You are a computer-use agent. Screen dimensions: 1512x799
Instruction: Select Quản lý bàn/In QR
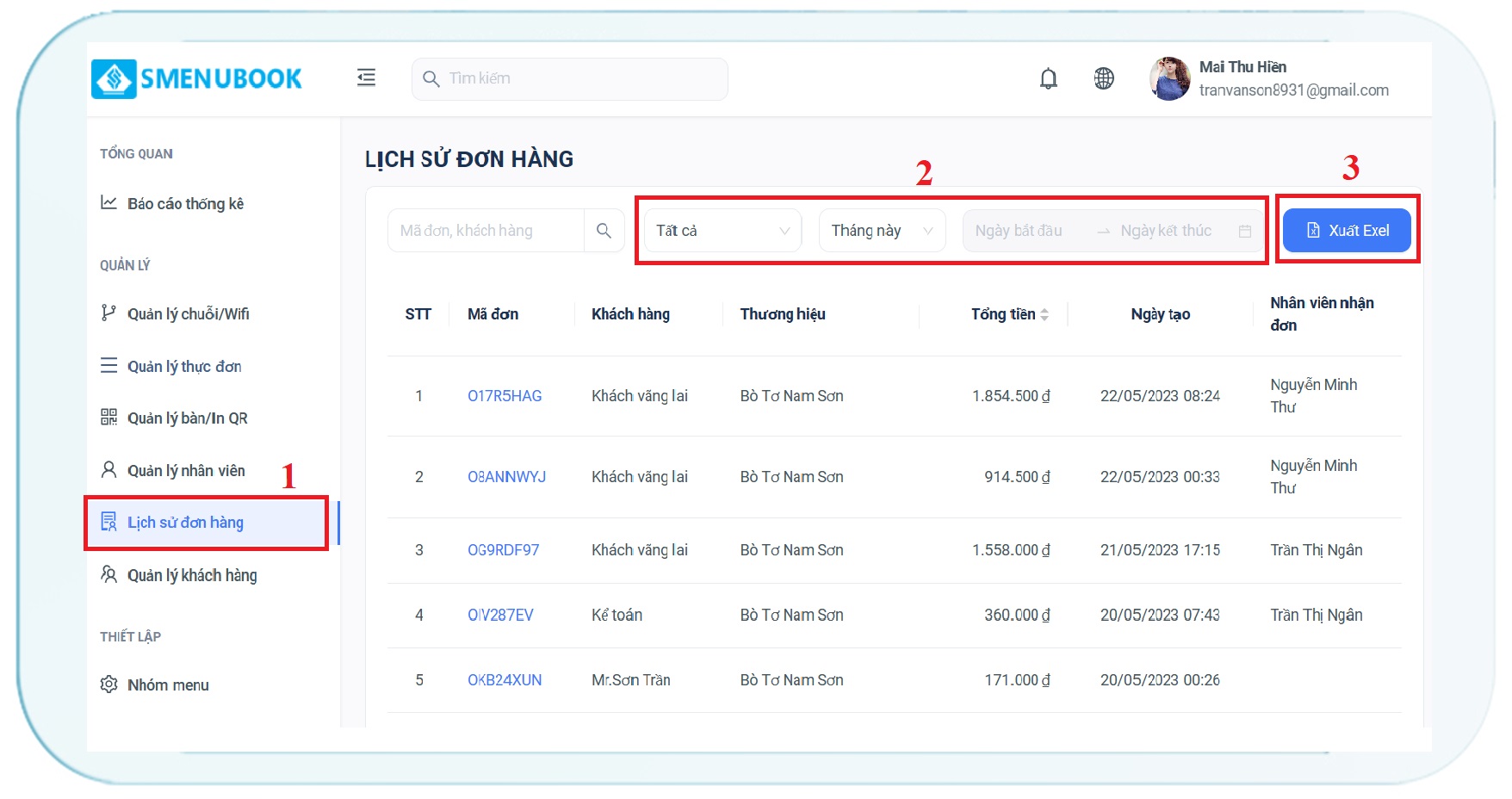187,418
